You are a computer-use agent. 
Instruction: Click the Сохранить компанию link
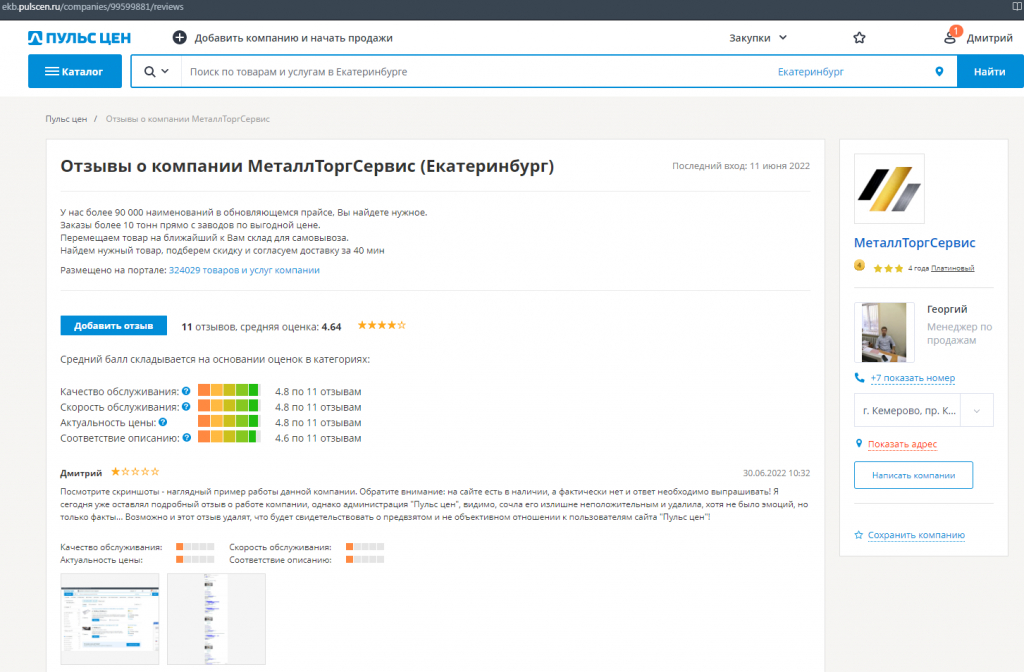[x=916, y=535]
